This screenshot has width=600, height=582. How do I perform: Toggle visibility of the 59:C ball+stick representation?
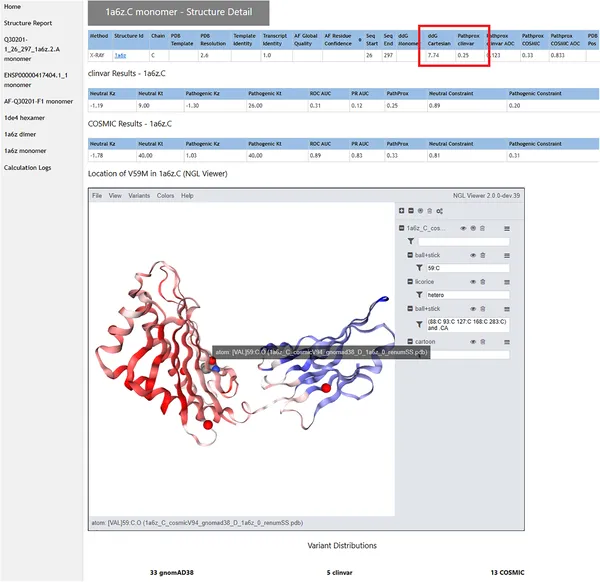tap(473, 255)
